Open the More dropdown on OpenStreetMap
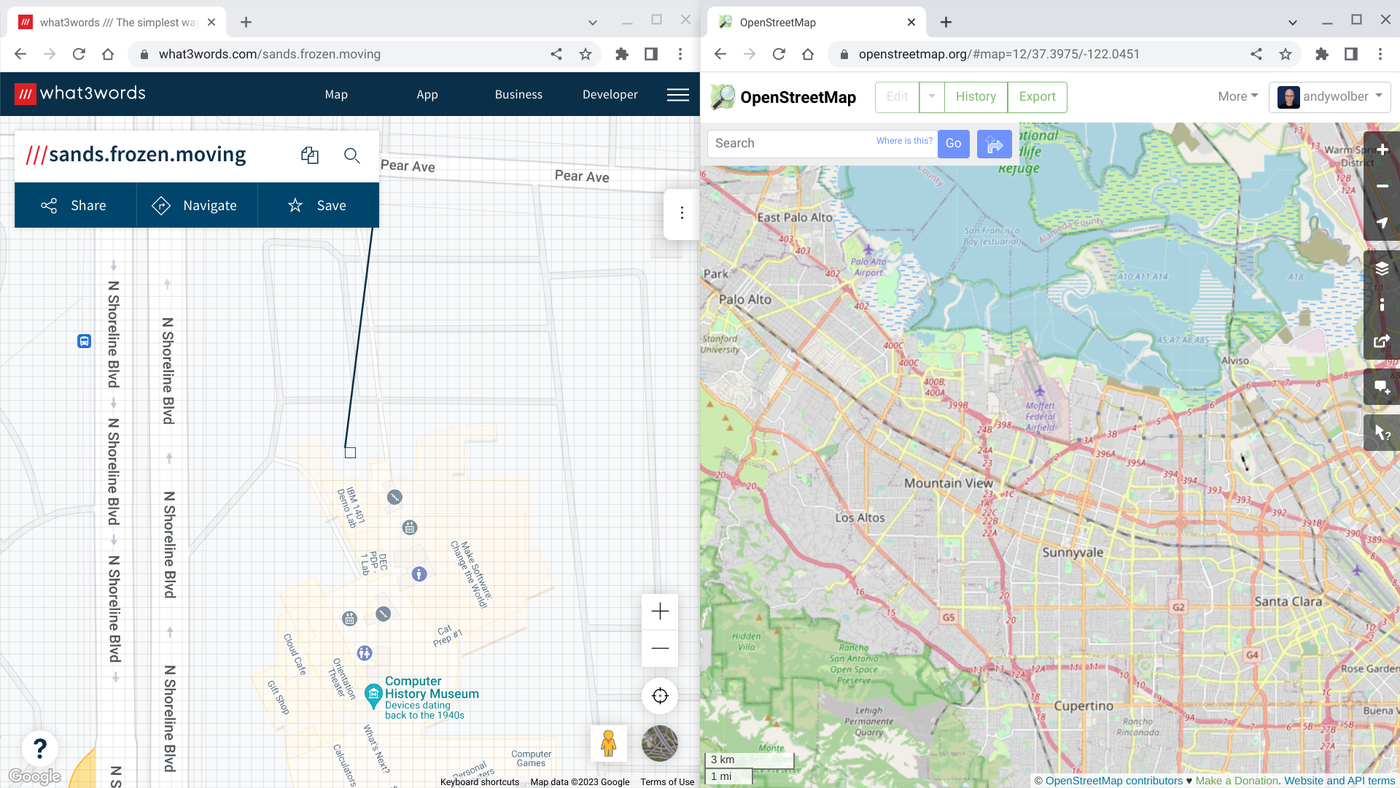This screenshot has height=788, width=1400. click(1237, 96)
